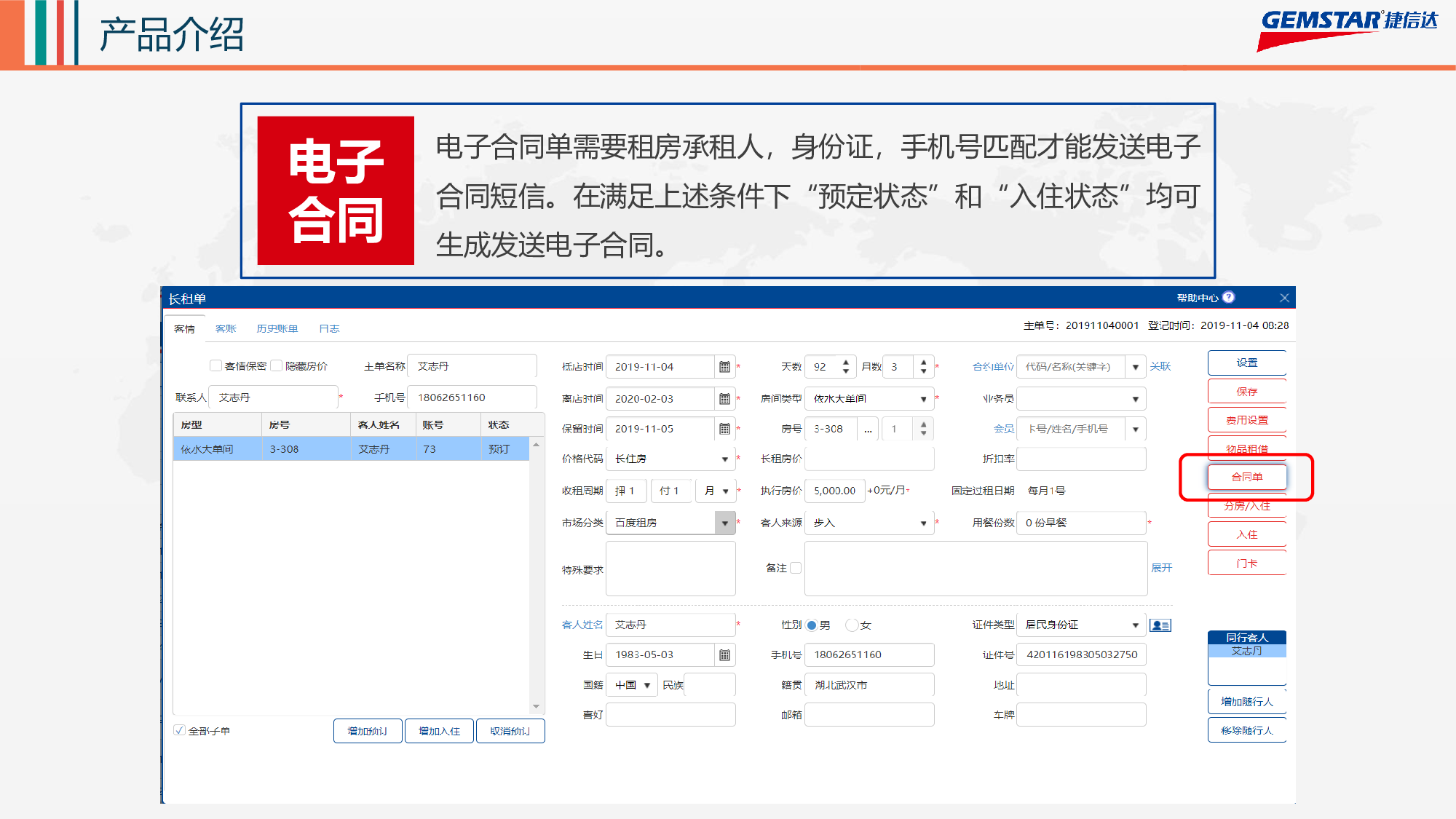This screenshot has width=1456, height=819.
Task: Toggle the 全部子单 checkbox
Action: [179, 730]
